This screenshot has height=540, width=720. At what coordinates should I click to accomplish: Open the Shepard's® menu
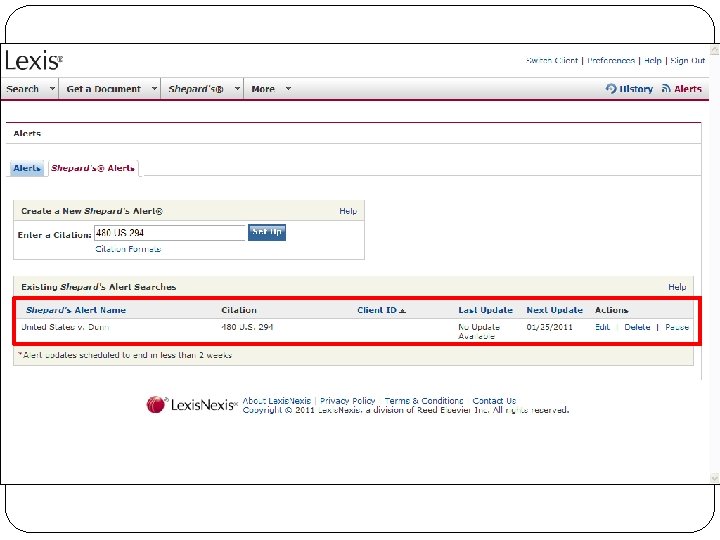196,89
